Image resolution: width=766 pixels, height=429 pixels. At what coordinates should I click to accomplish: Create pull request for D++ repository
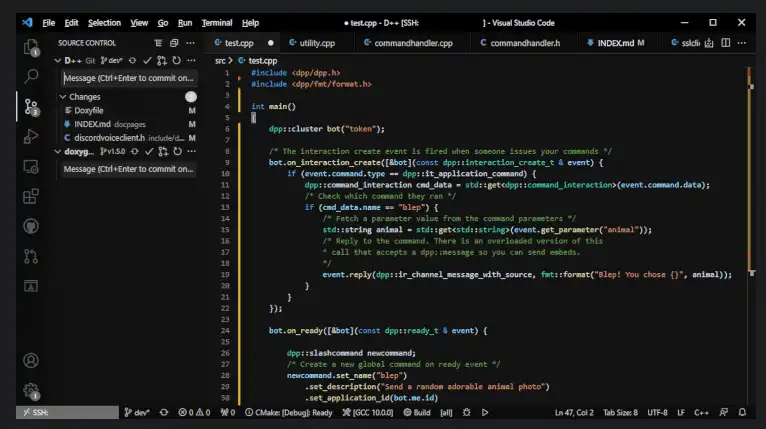coord(162,61)
